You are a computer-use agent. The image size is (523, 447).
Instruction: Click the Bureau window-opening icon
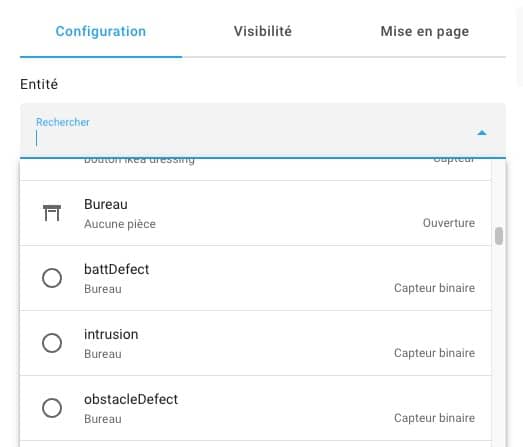click(x=52, y=213)
